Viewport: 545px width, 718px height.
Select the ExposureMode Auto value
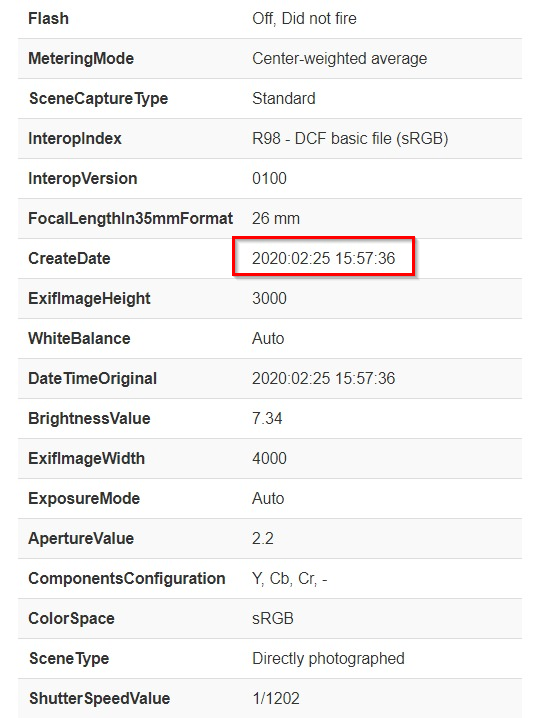click(268, 498)
